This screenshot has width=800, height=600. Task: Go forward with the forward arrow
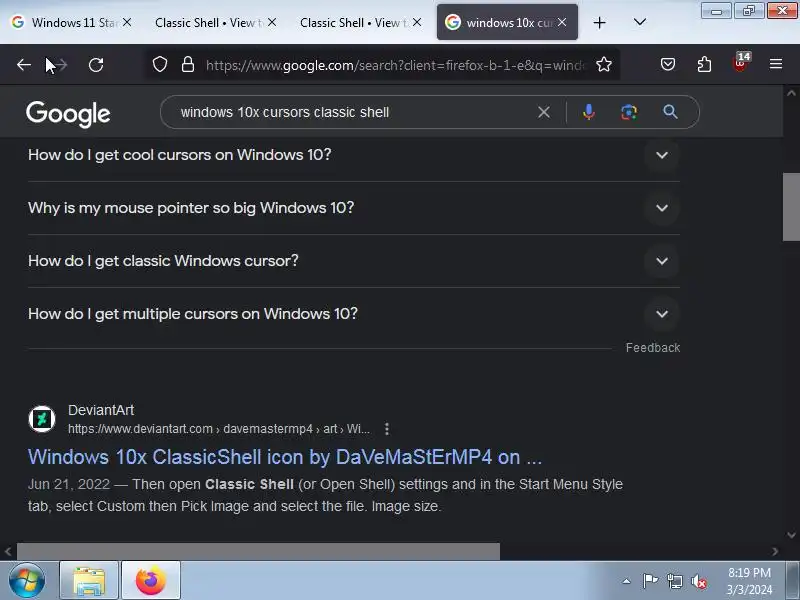click(x=61, y=65)
